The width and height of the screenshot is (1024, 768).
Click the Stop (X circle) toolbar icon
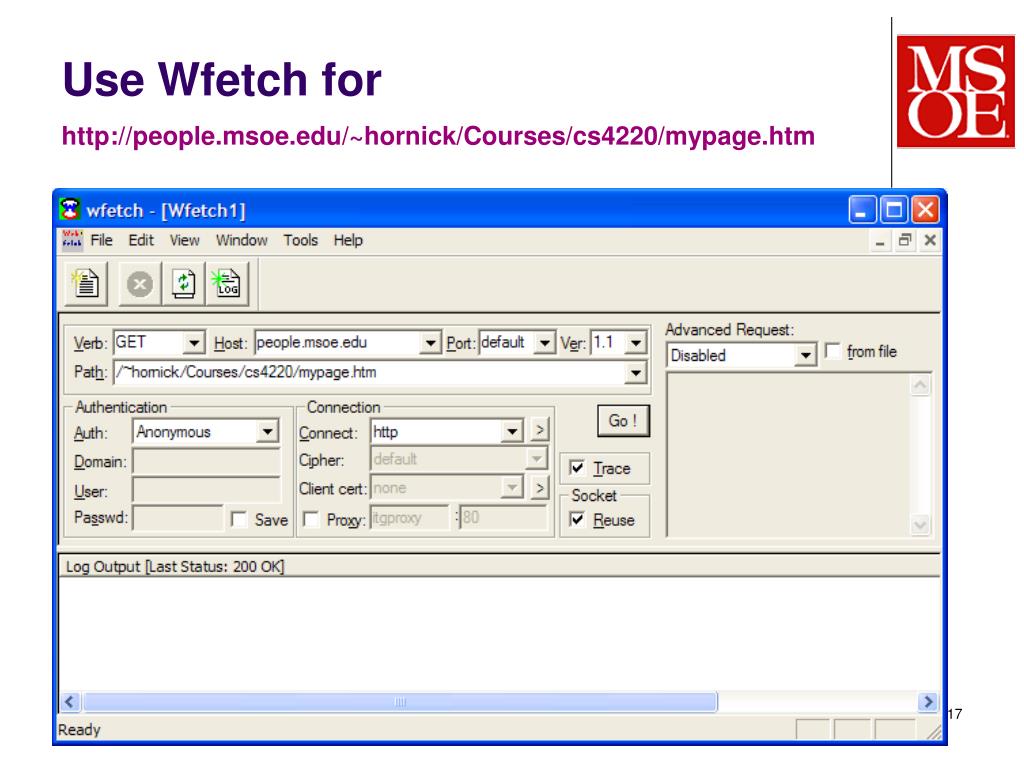[x=140, y=284]
